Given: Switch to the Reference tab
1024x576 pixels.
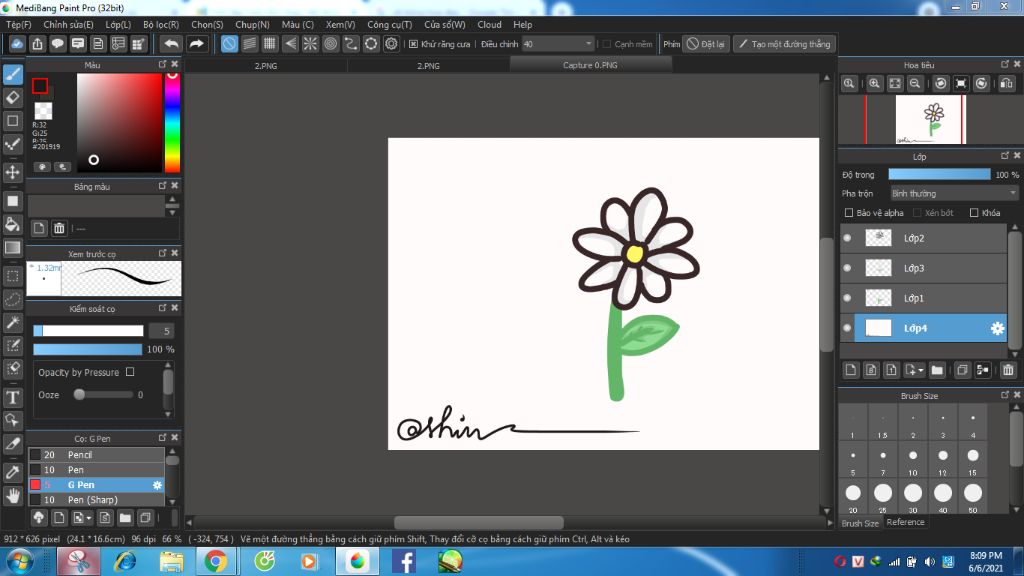Looking at the screenshot, I should pos(905,522).
